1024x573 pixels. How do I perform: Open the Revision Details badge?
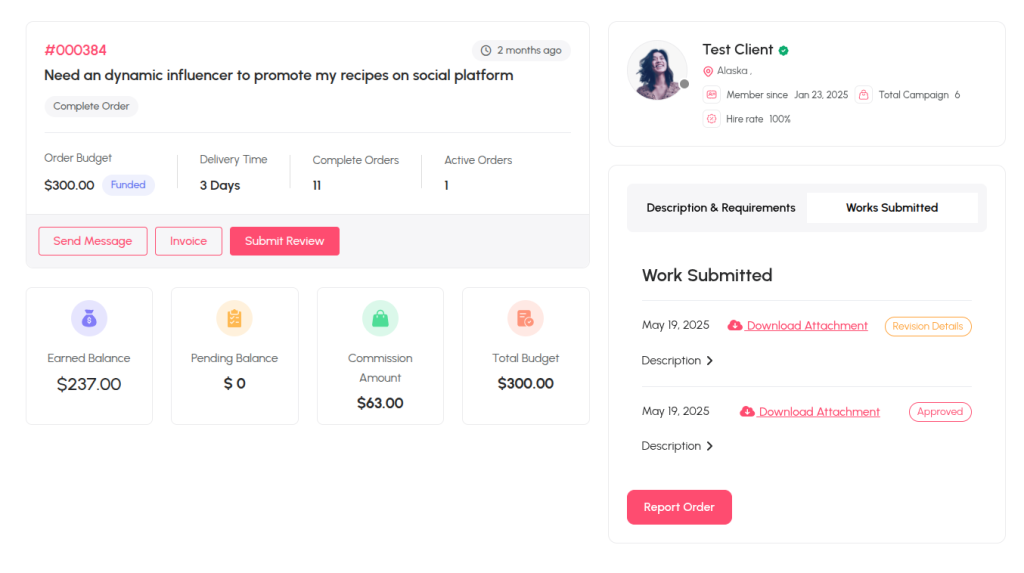[x=928, y=326]
